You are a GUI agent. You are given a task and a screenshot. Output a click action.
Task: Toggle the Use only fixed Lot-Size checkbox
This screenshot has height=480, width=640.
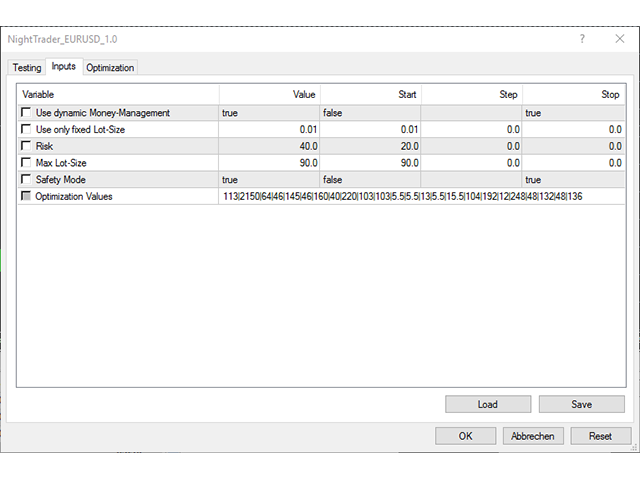coord(26,129)
